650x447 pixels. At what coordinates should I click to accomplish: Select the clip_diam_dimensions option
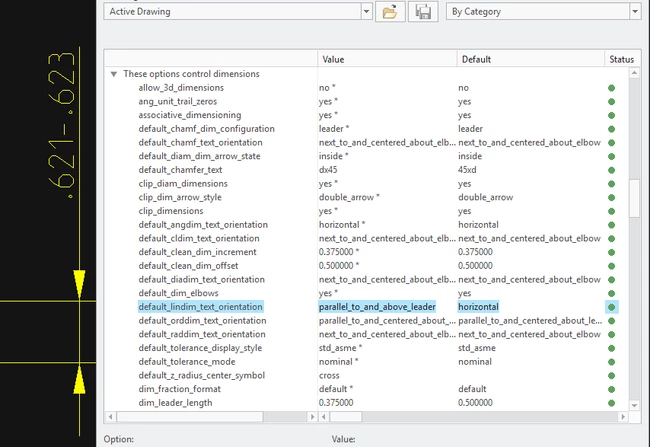[183, 184]
